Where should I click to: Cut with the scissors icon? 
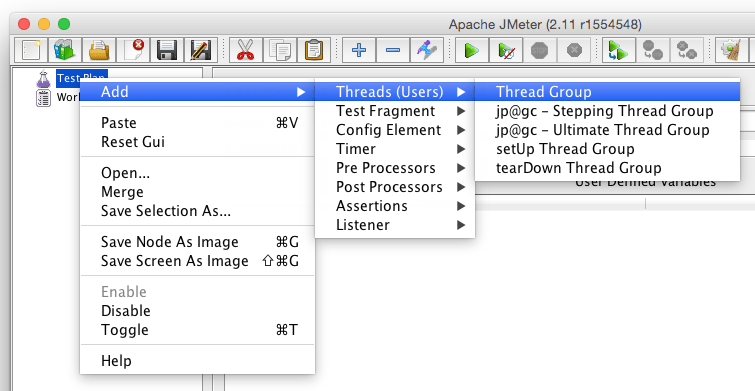pos(246,50)
